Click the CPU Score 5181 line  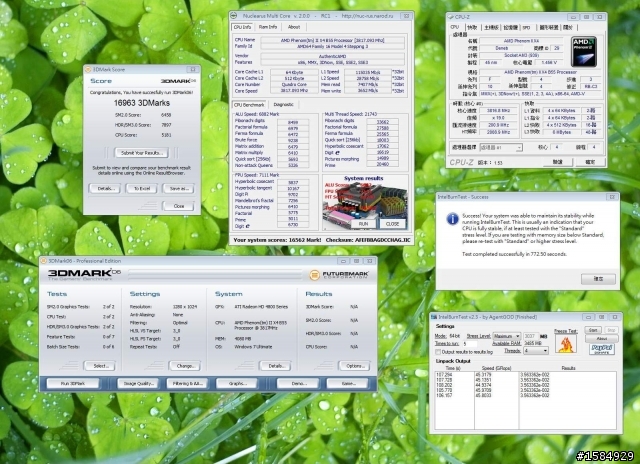(x=143, y=135)
